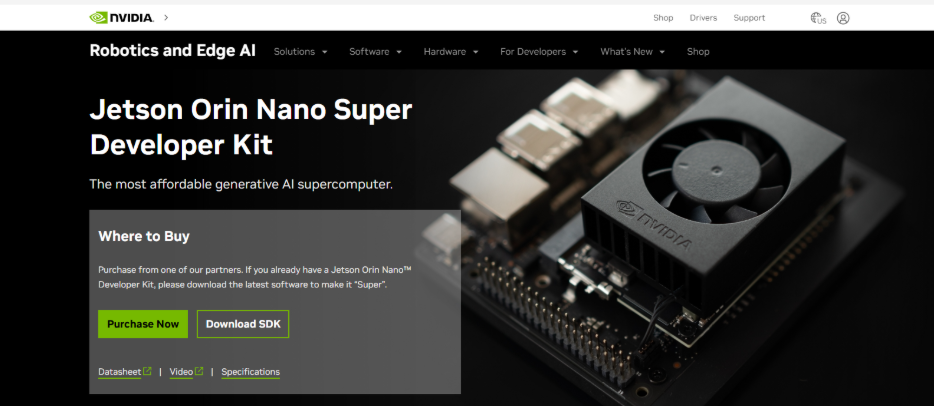Open the region selector globe icon
The width and height of the screenshot is (934, 406).
[818, 18]
